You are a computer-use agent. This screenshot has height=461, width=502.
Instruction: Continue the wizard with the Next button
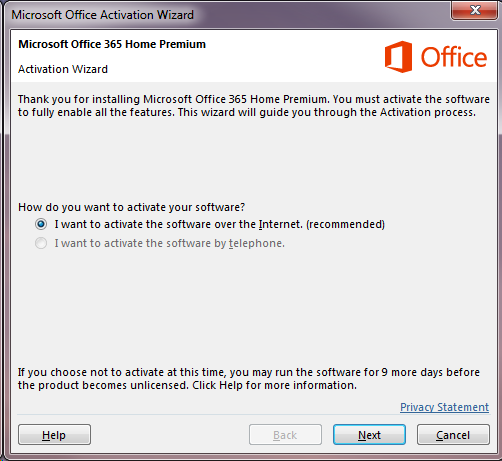[369, 435]
